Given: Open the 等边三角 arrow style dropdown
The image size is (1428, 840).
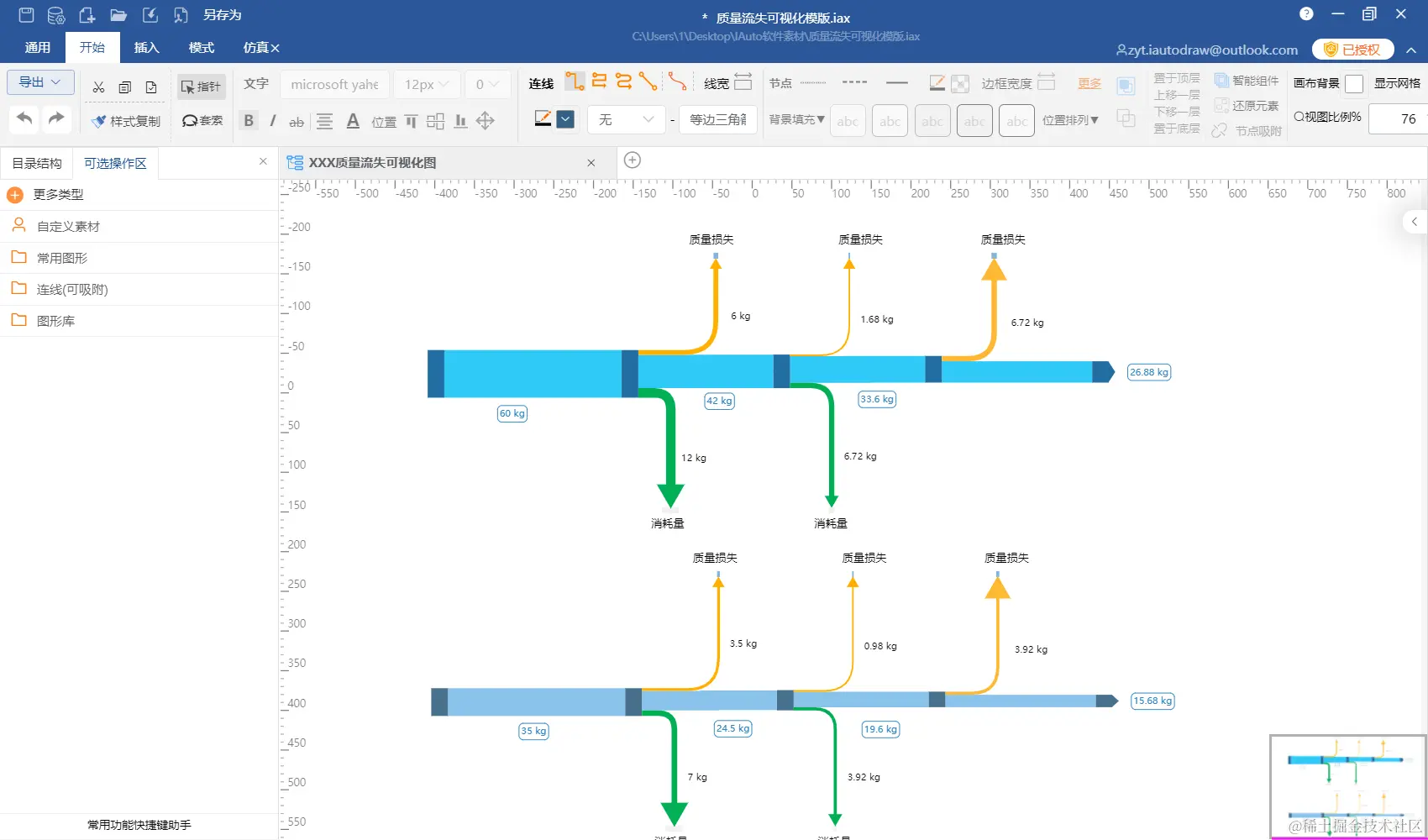Looking at the screenshot, I should click(x=718, y=119).
